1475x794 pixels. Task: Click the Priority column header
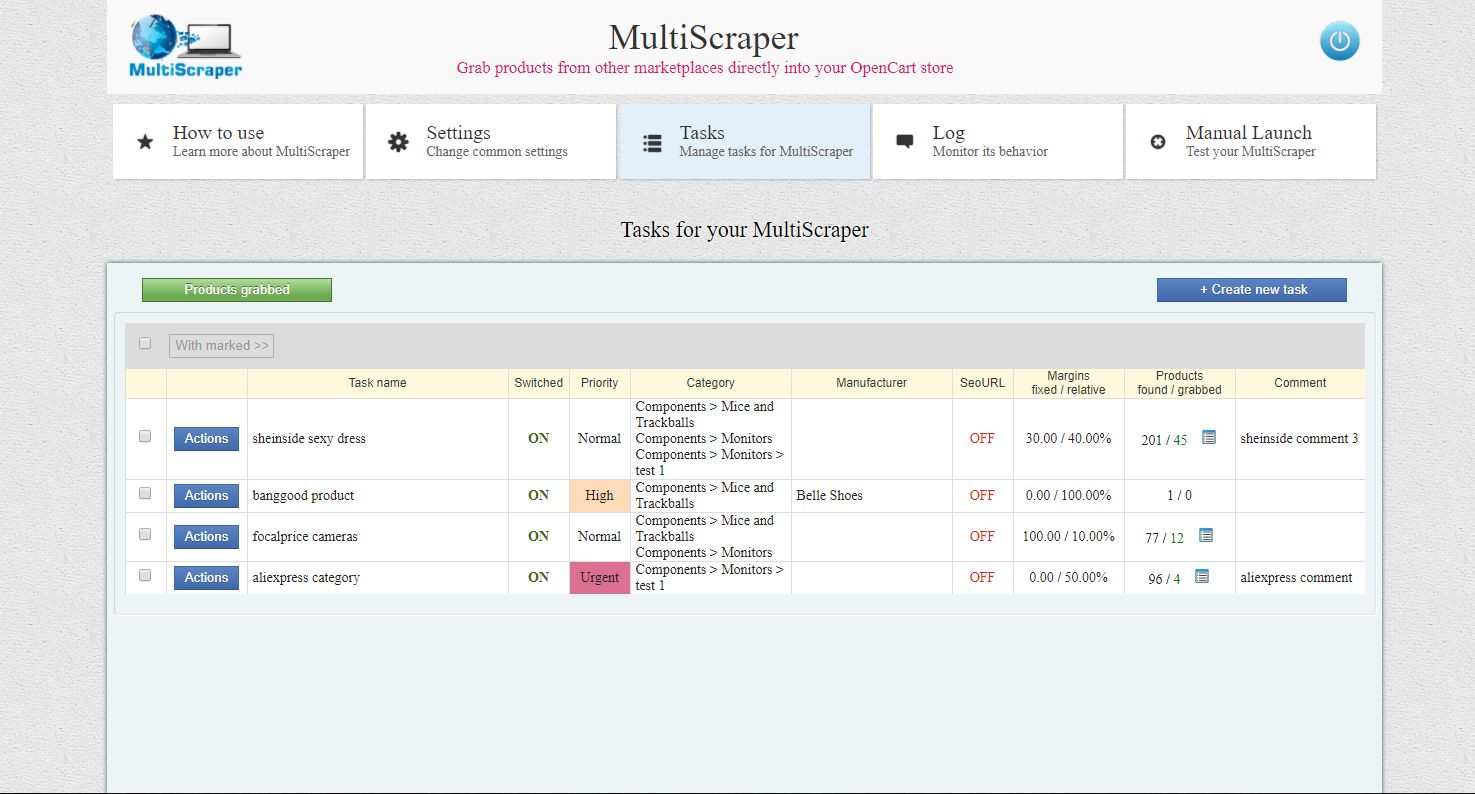pos(599,383)
